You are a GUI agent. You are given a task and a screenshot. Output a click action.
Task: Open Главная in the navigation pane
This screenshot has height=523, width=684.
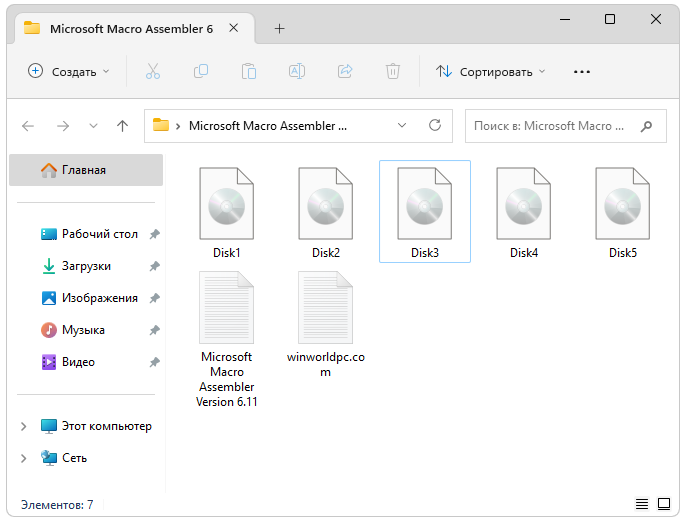click(x=86, y=170)
